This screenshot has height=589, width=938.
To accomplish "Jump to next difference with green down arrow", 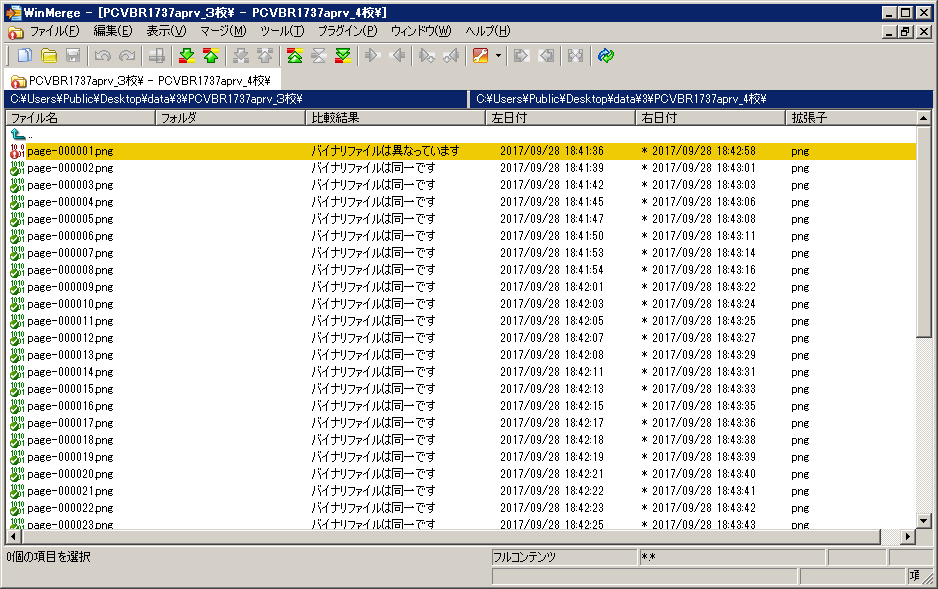I will tap(187, 56).
